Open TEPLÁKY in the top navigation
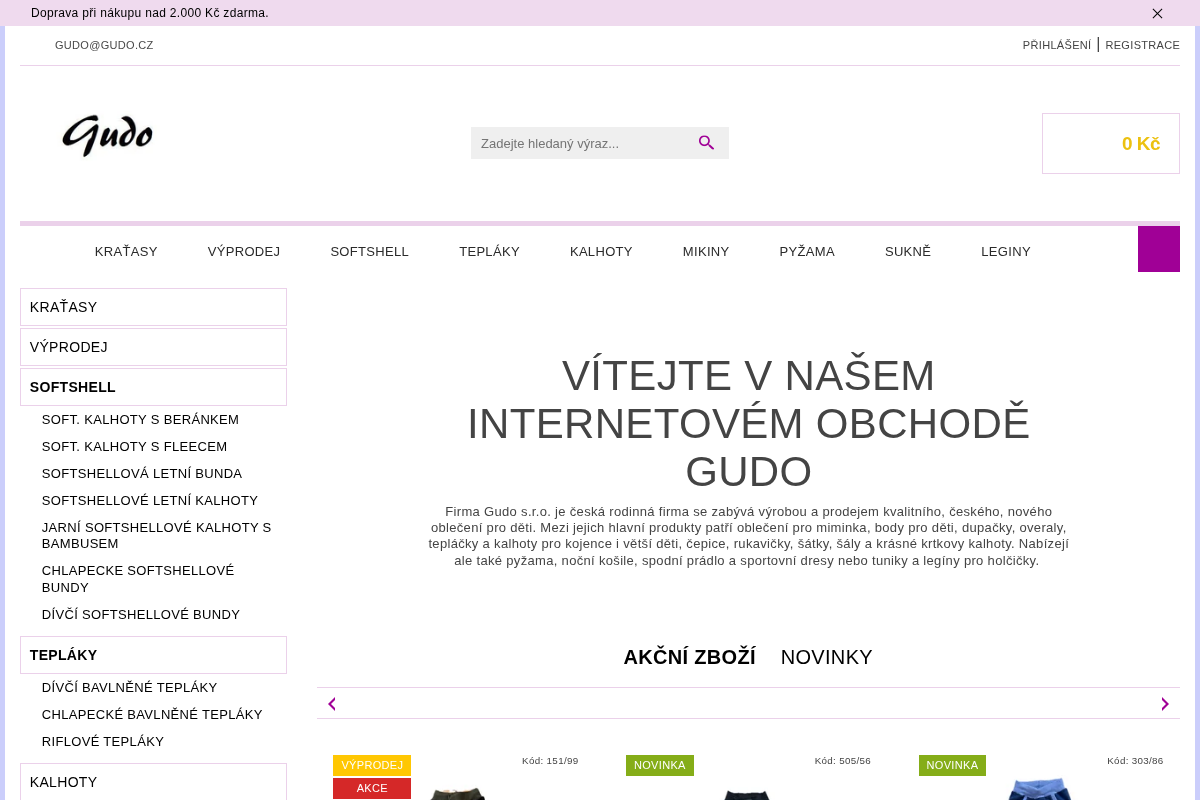 [490, 251]
